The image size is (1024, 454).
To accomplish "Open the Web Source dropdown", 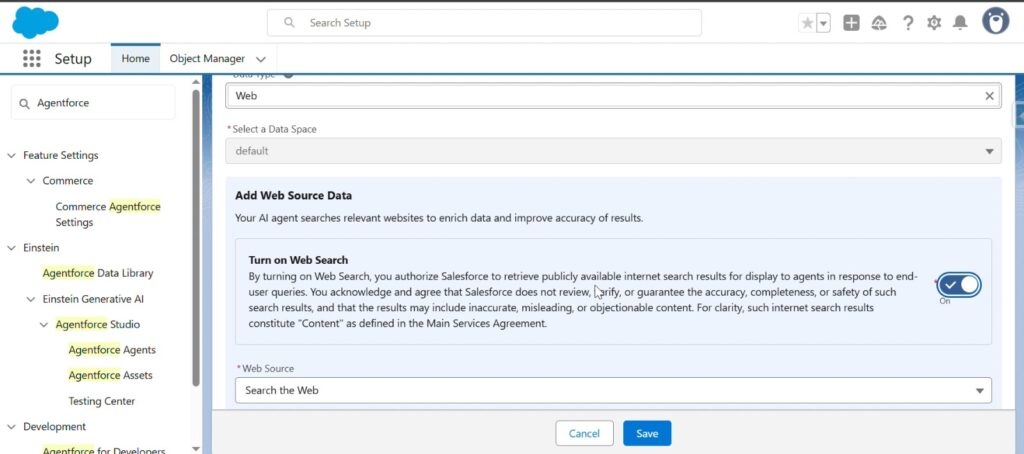I will point(613,391).
